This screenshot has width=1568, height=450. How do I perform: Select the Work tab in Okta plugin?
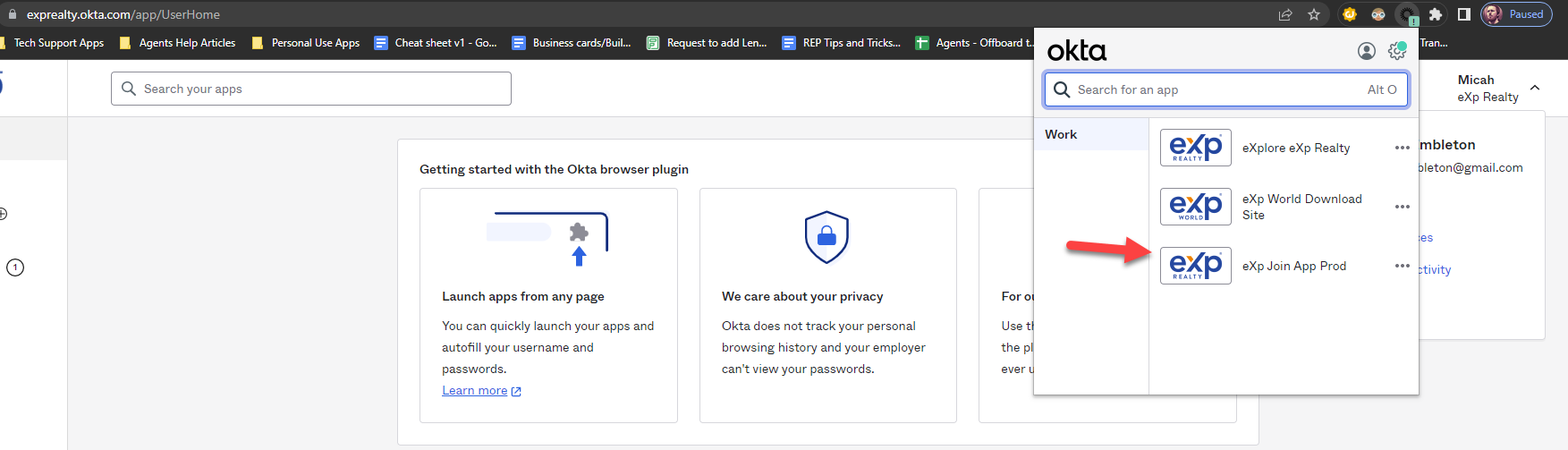(1091, 134)
